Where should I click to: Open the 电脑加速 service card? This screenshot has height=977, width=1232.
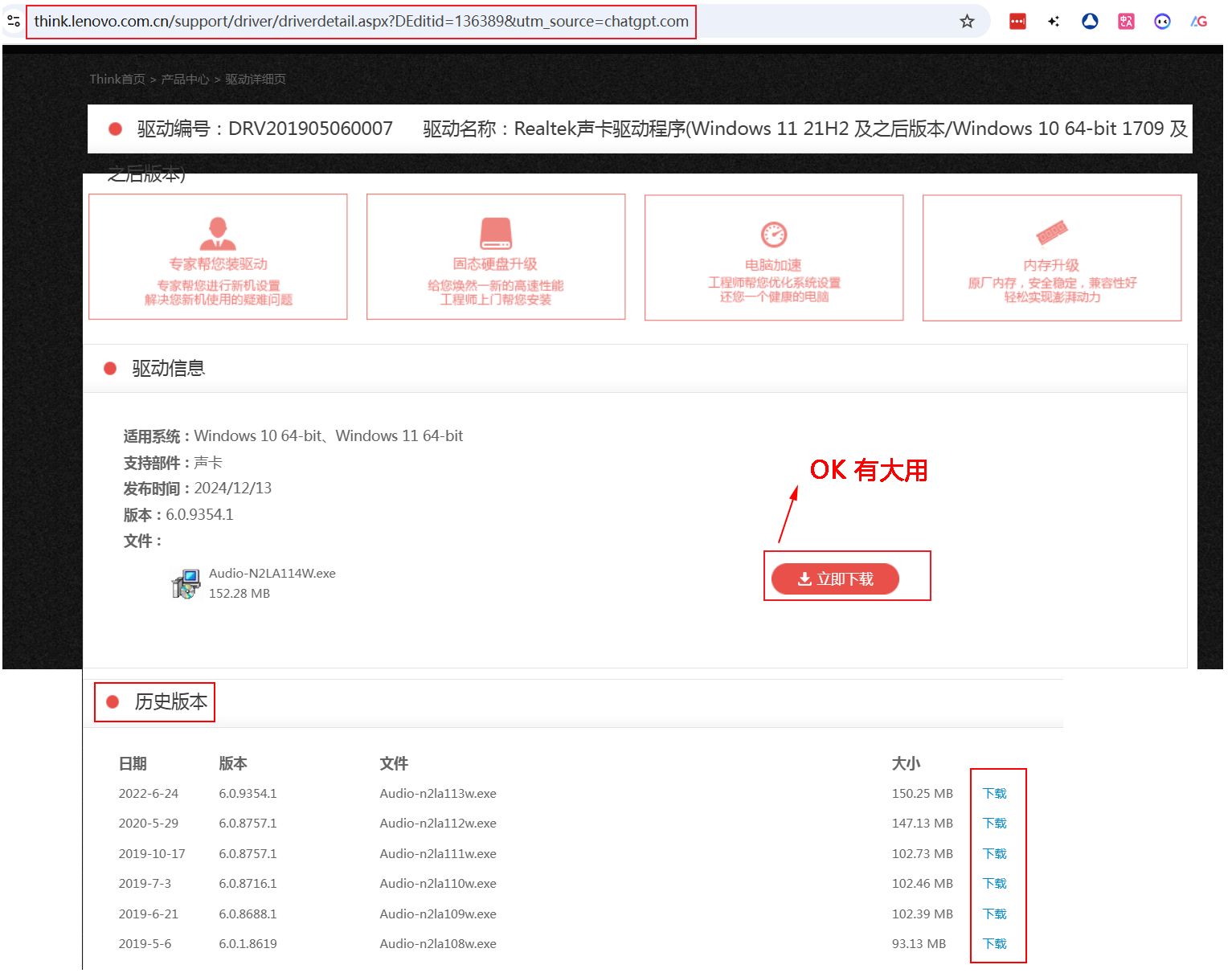774,258
